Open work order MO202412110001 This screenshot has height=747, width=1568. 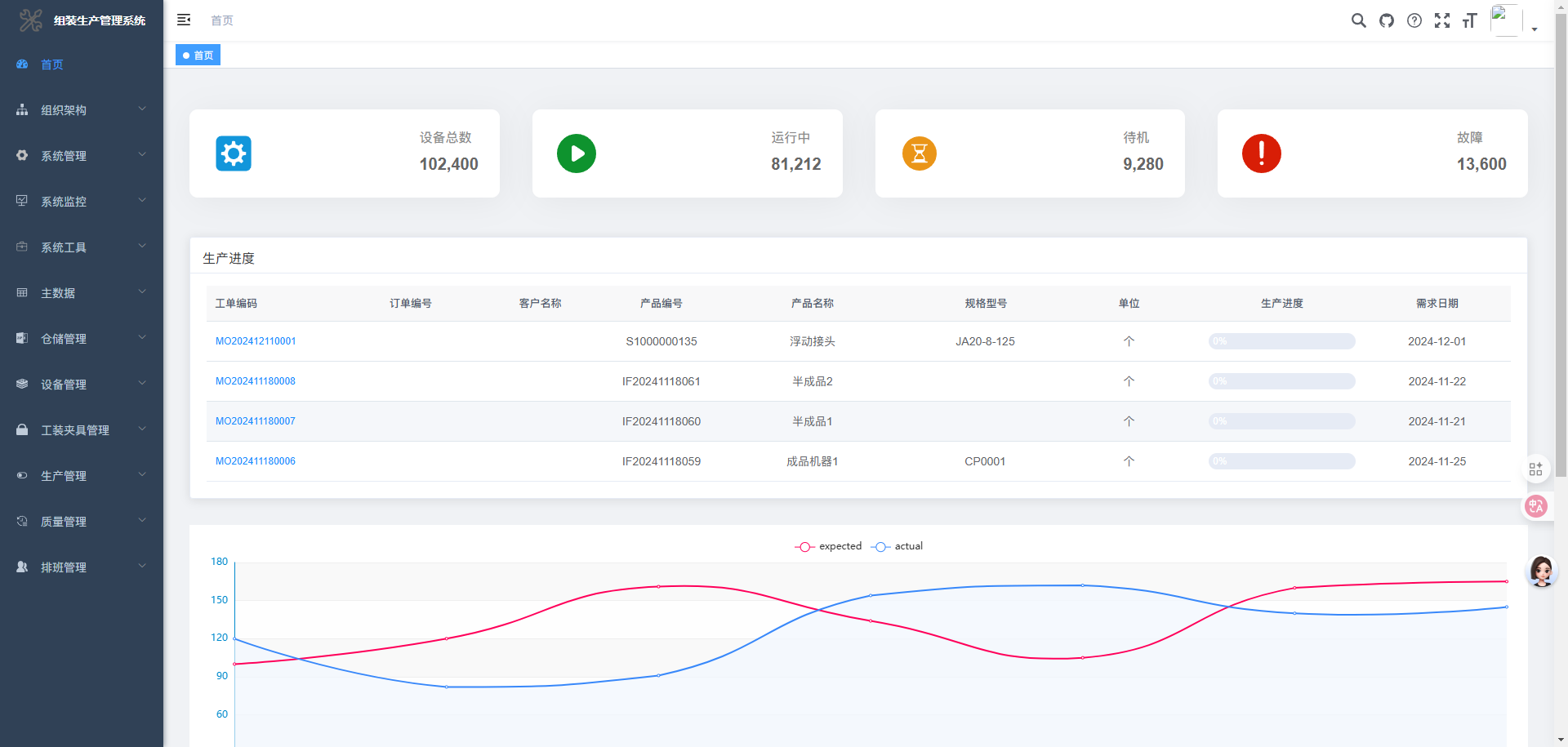[x=256, y=341]
